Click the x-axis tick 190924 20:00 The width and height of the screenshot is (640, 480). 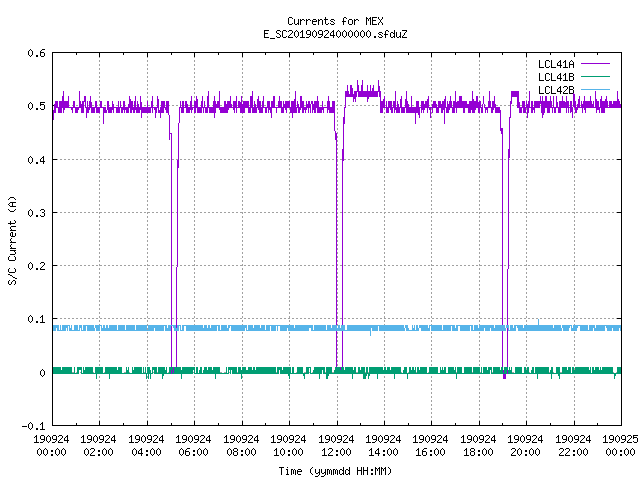click(525, 446)
